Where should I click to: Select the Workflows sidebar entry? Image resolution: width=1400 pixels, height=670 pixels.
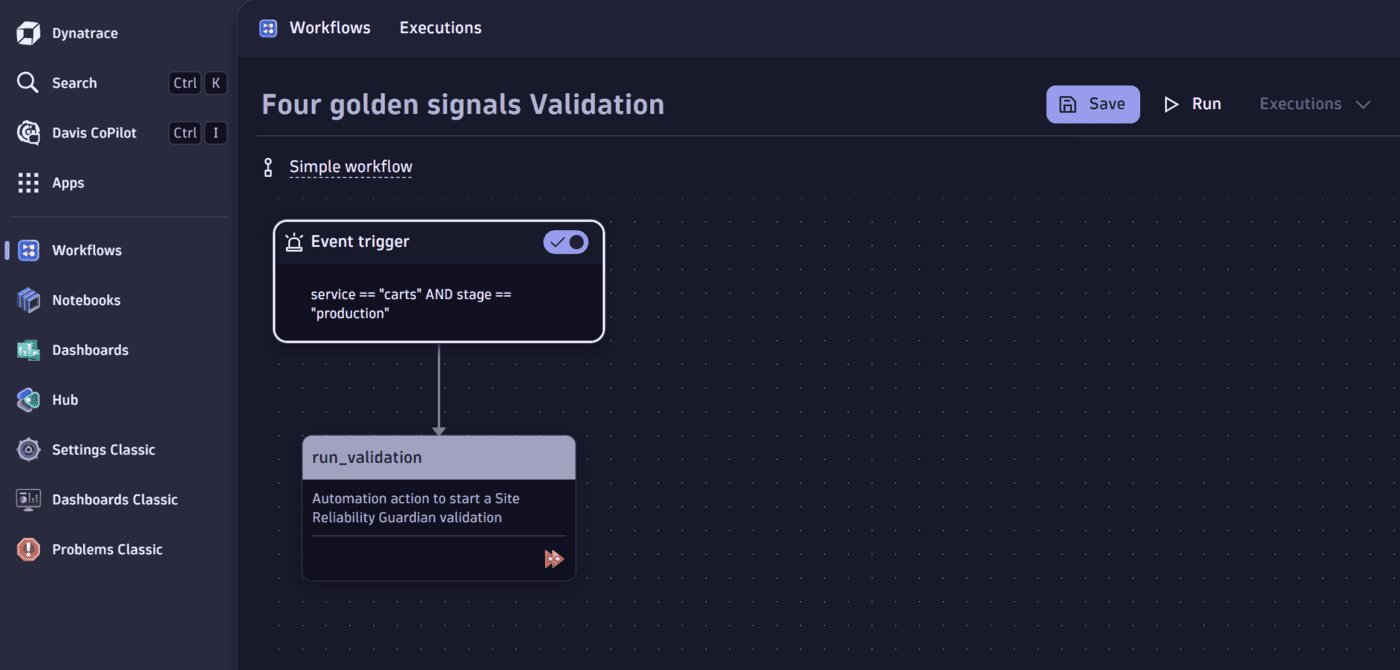pos(86,249)
